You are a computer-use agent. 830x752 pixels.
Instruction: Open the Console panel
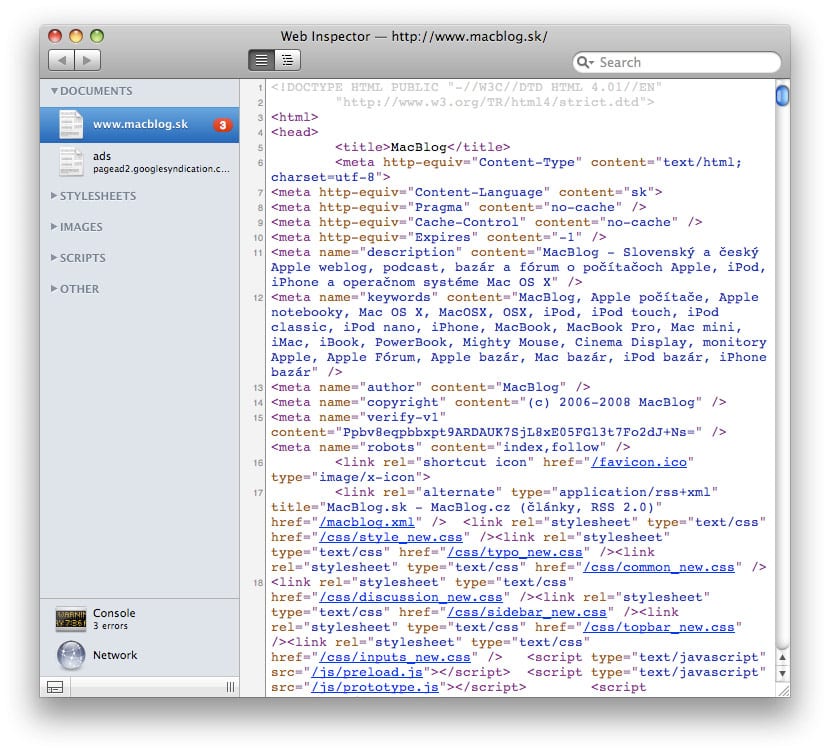[x=140, y=619]
